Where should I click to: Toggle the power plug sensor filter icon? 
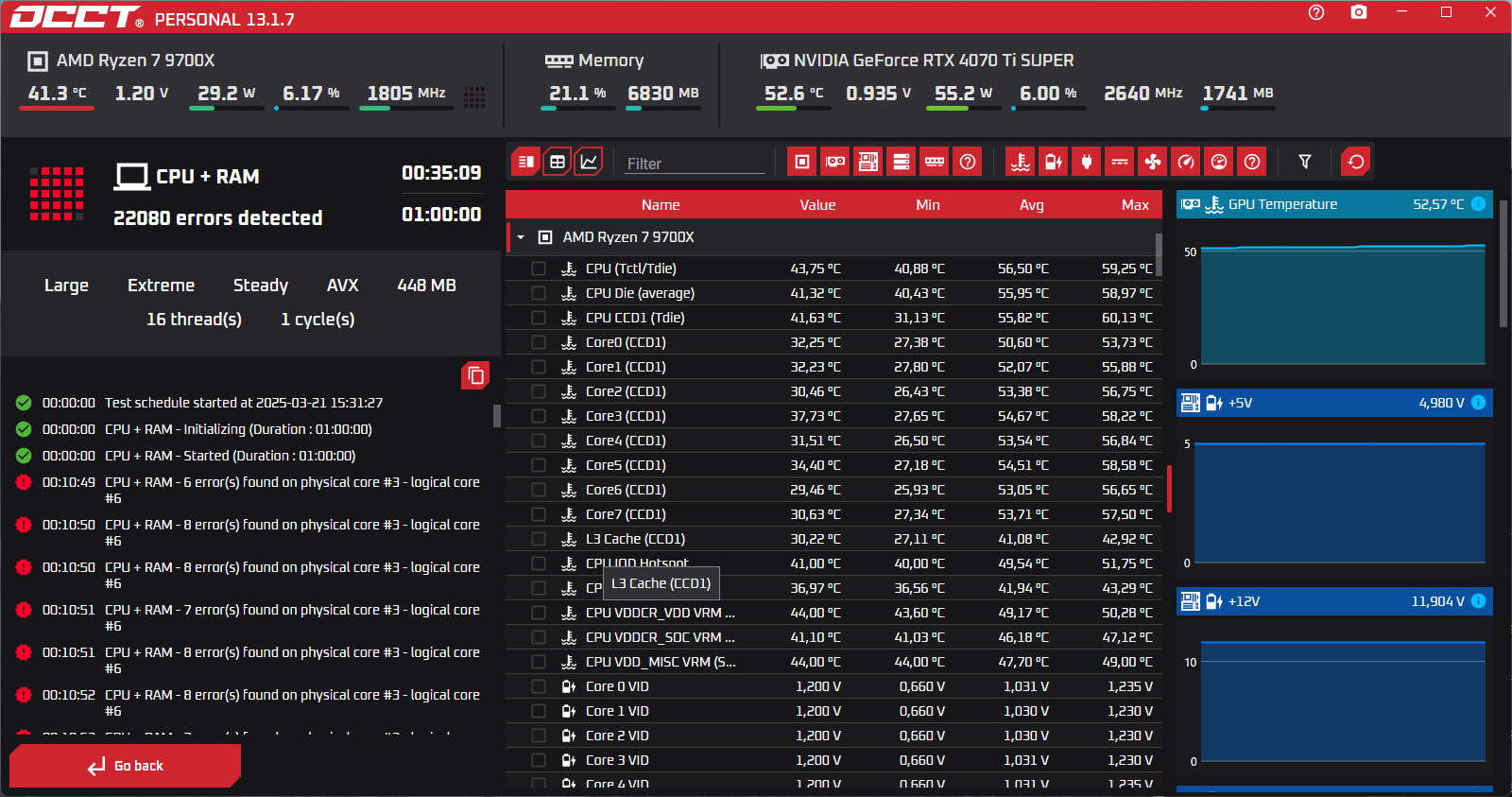[x=1087, y=162]
